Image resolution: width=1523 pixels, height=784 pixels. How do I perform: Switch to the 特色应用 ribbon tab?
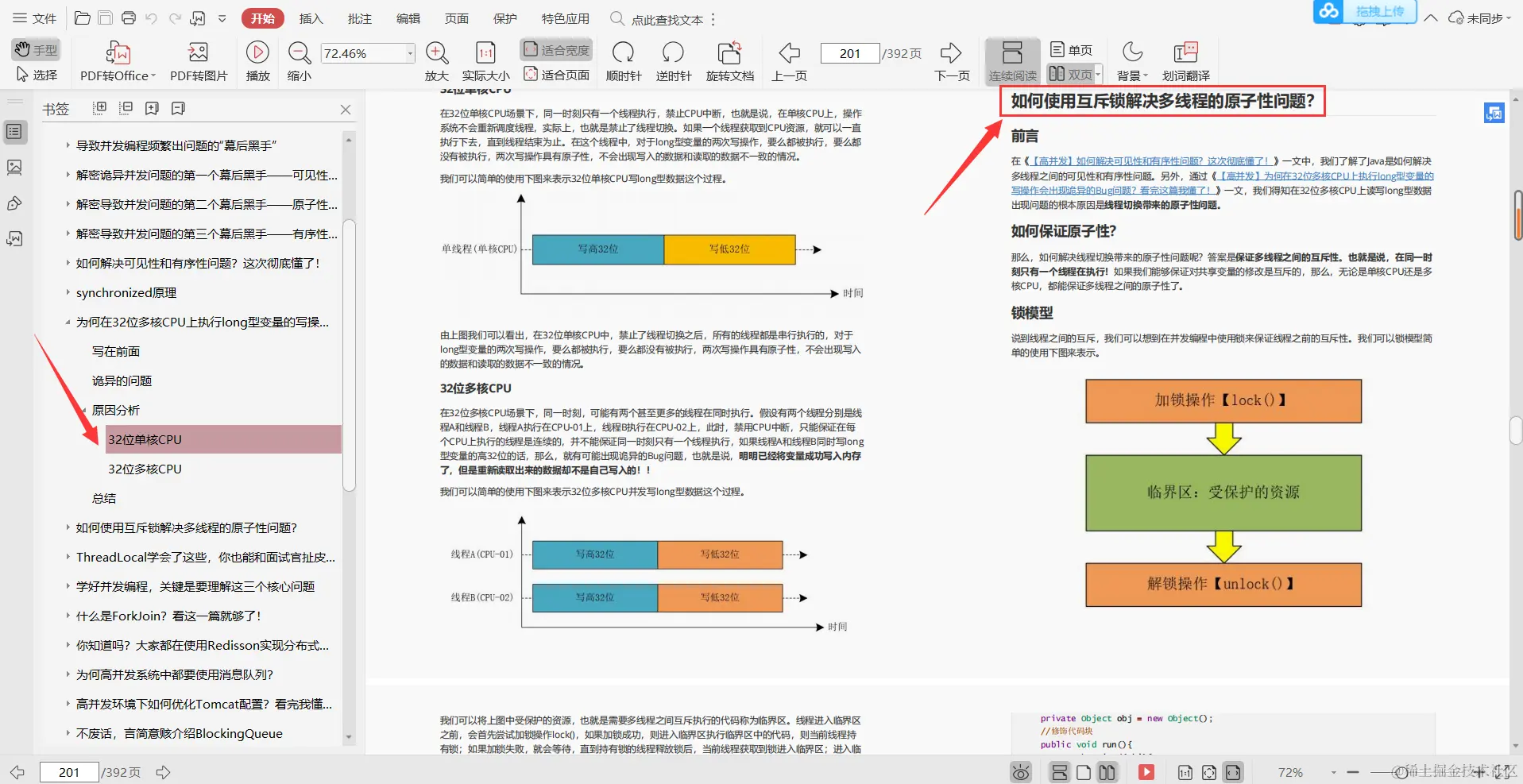pos(566,18)
